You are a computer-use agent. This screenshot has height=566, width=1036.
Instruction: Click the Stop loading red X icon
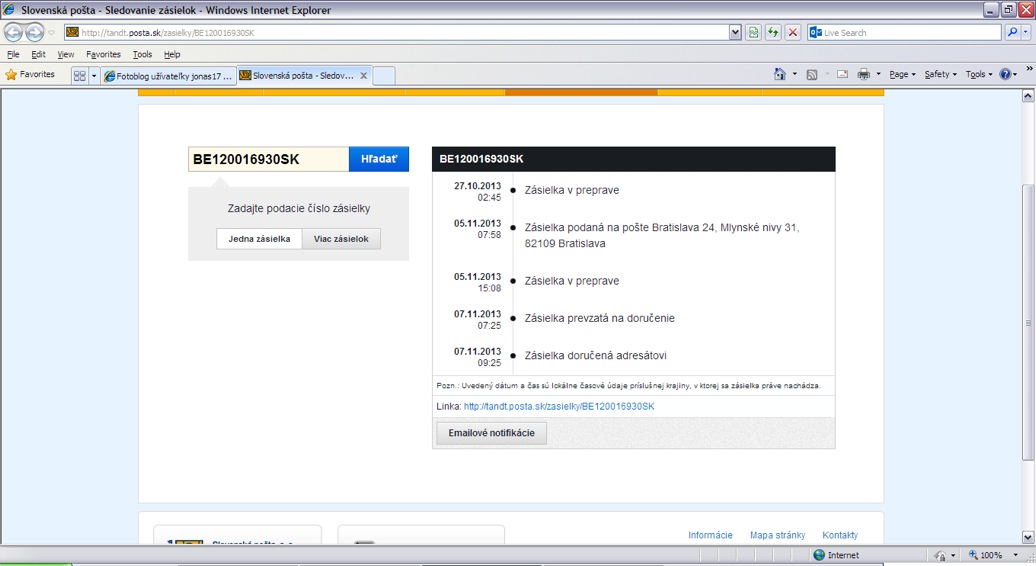click(793, 33)
